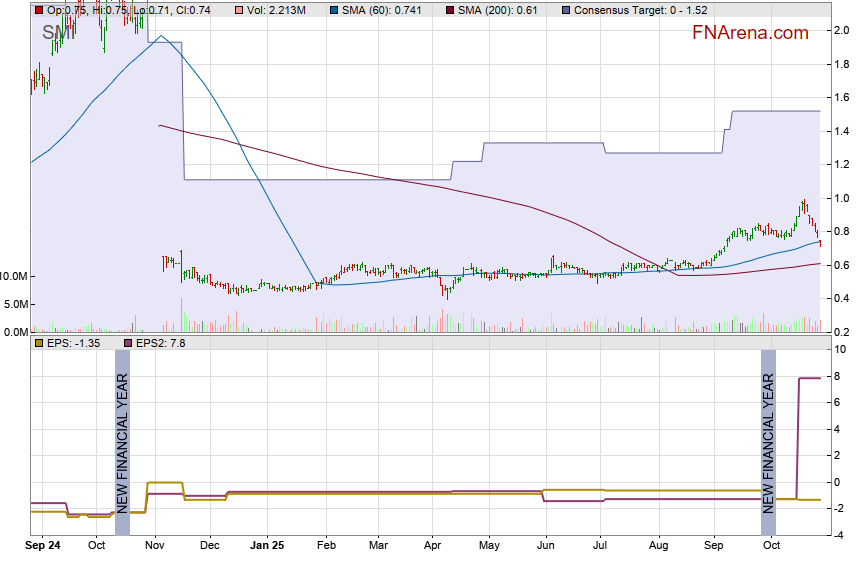Click the purple EPS2 legend swatch
The height and width of the screenshot is (566, 859).
(128, 343)
